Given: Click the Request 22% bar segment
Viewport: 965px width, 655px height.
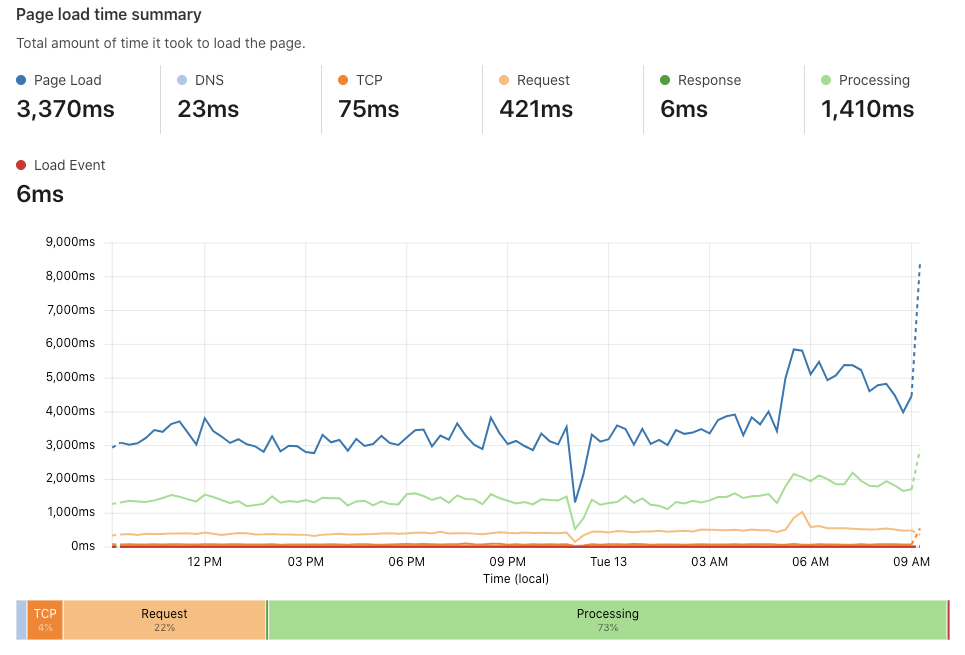Looking at the screenshot, I should pyautogui.click(x=165, y=620).
